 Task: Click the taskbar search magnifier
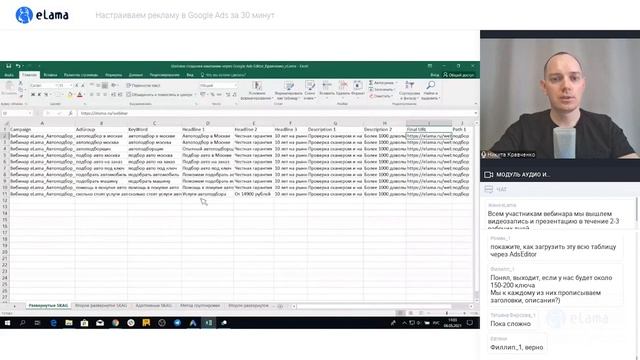tap(22, 323)
